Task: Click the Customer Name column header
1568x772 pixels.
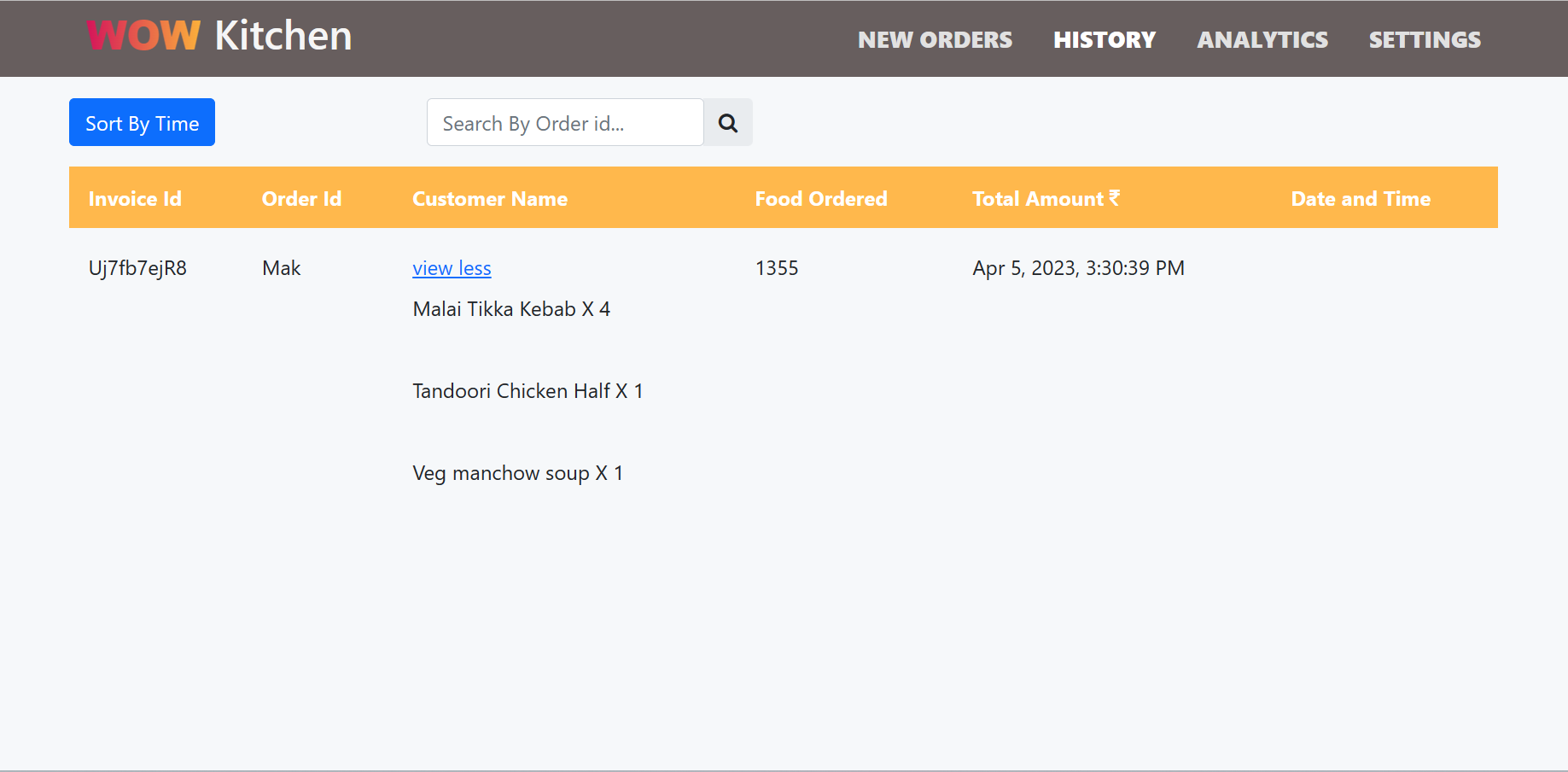Action: click(x=489, y=198)
